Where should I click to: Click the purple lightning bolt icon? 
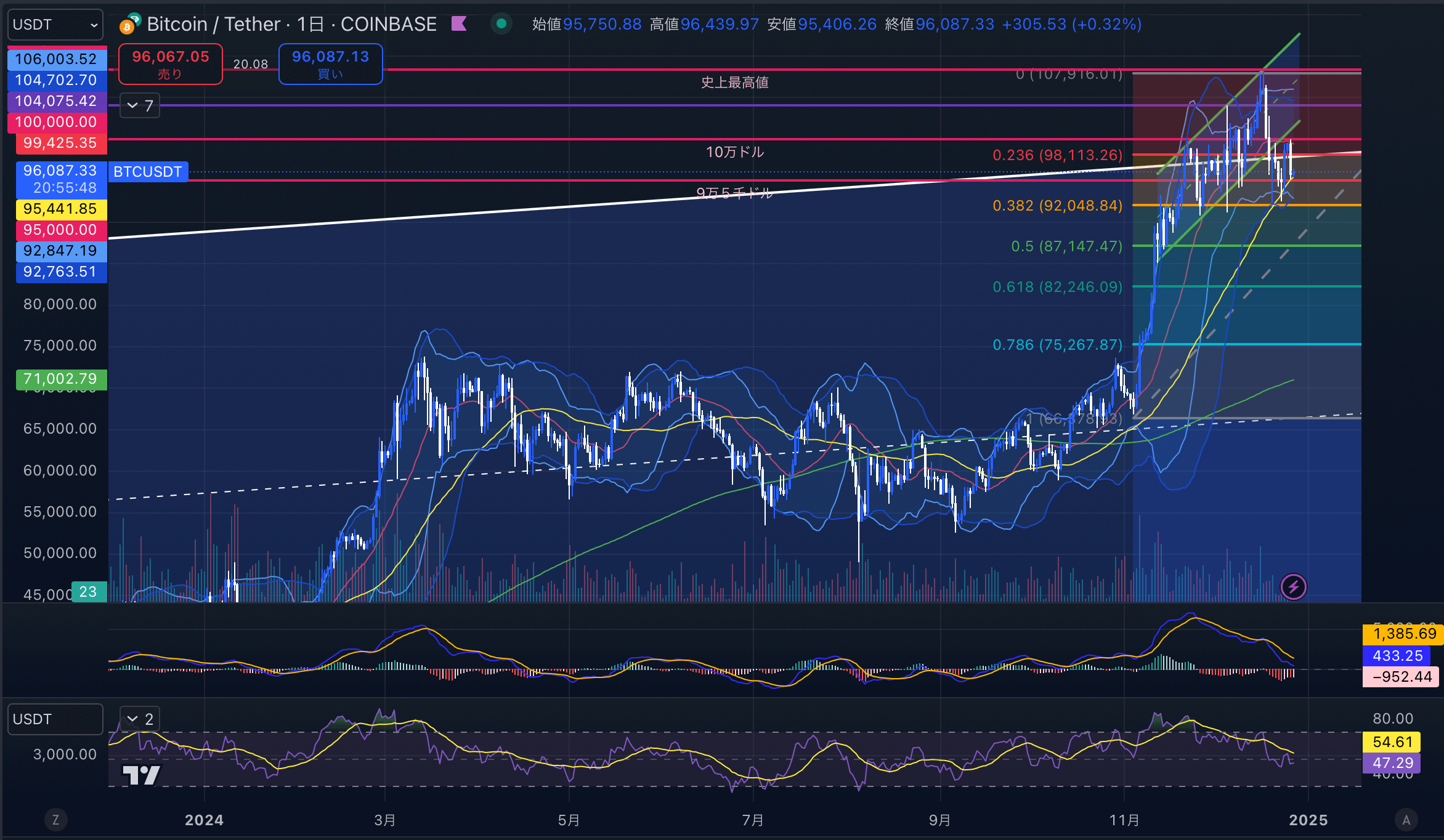(x=1293, y=587)
